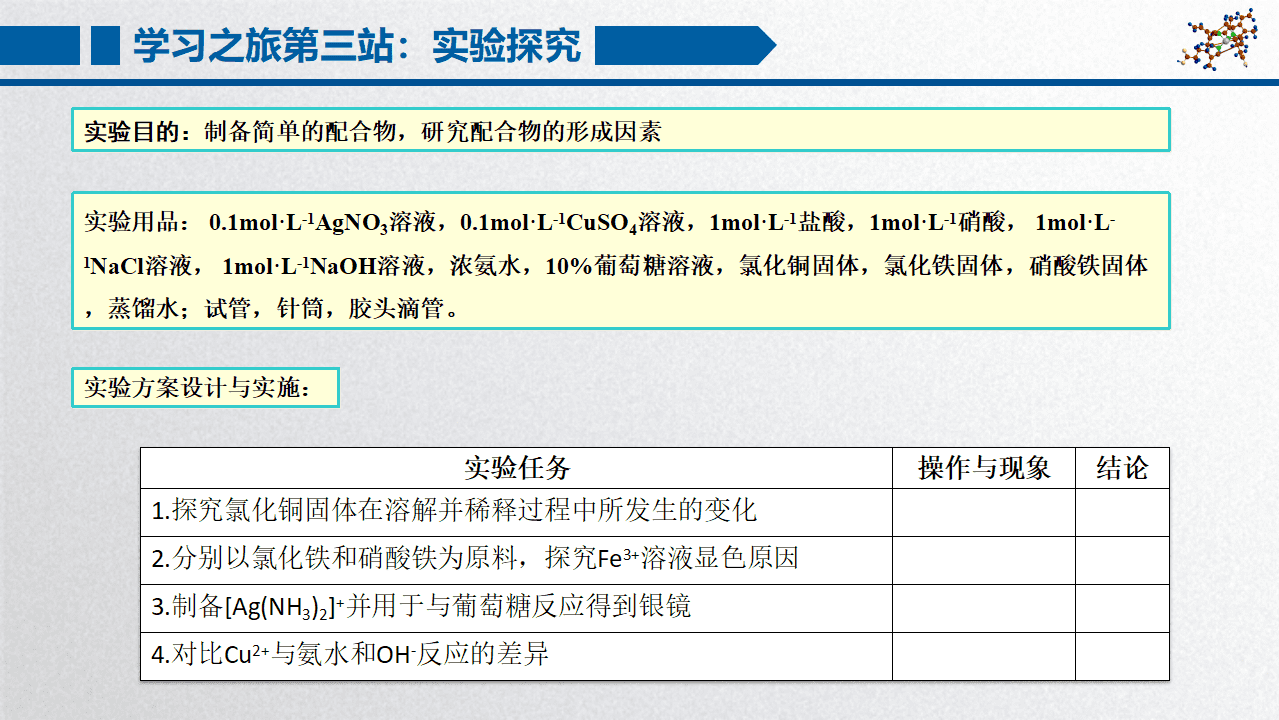Select task 2 about Fe3+ solution color

(x=516, y=560)
